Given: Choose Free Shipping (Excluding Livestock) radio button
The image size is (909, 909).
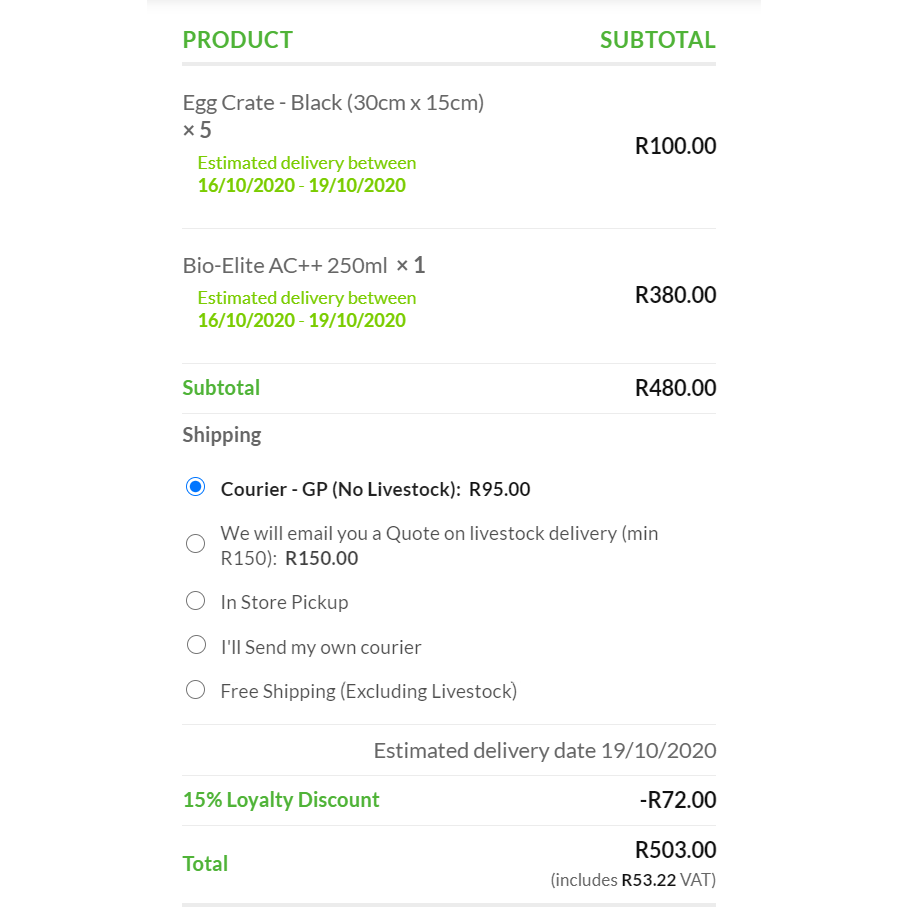Looking at the screenshot, I should [195, 690].
